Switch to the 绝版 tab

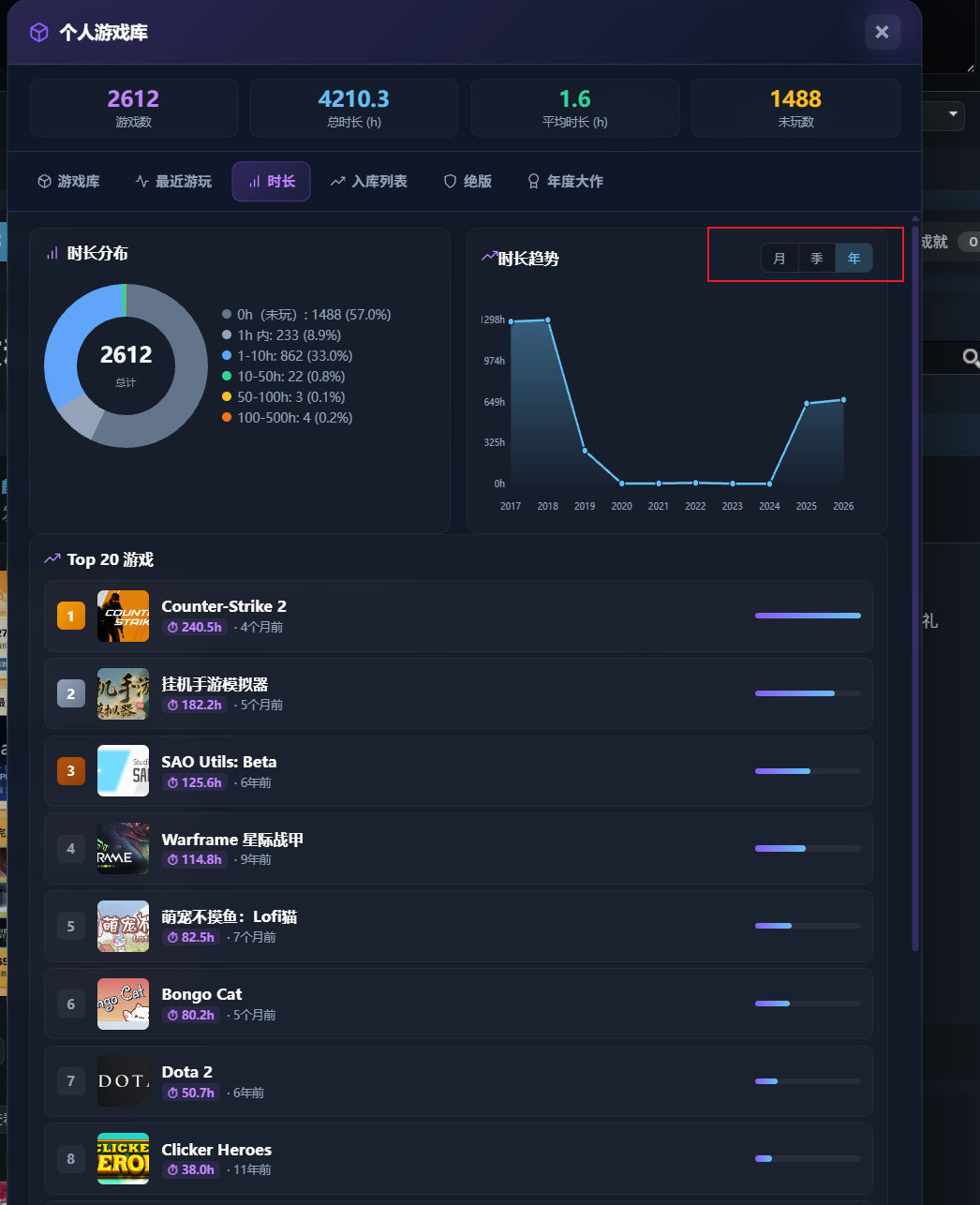click(468, 182)
